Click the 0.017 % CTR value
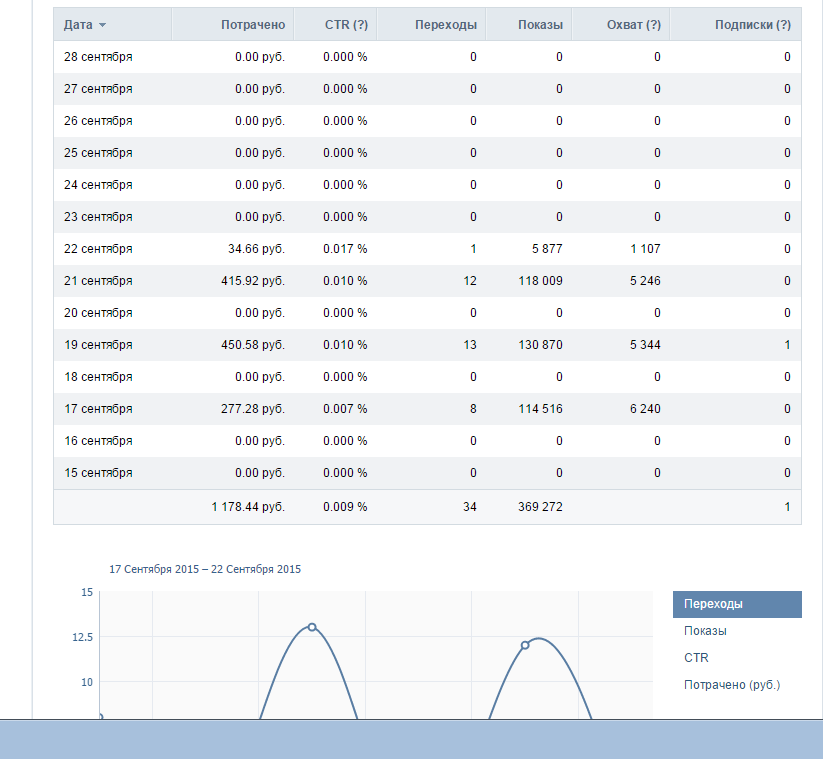Image resolution: width=823 pixels, height=759 pixels. pyautogui.click(x=345, y=249)
